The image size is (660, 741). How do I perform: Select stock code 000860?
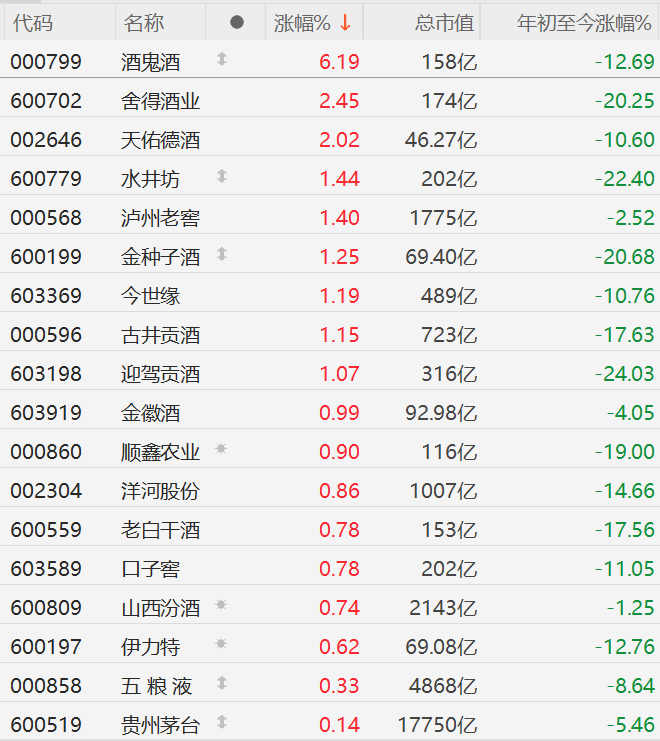(46, 452)
